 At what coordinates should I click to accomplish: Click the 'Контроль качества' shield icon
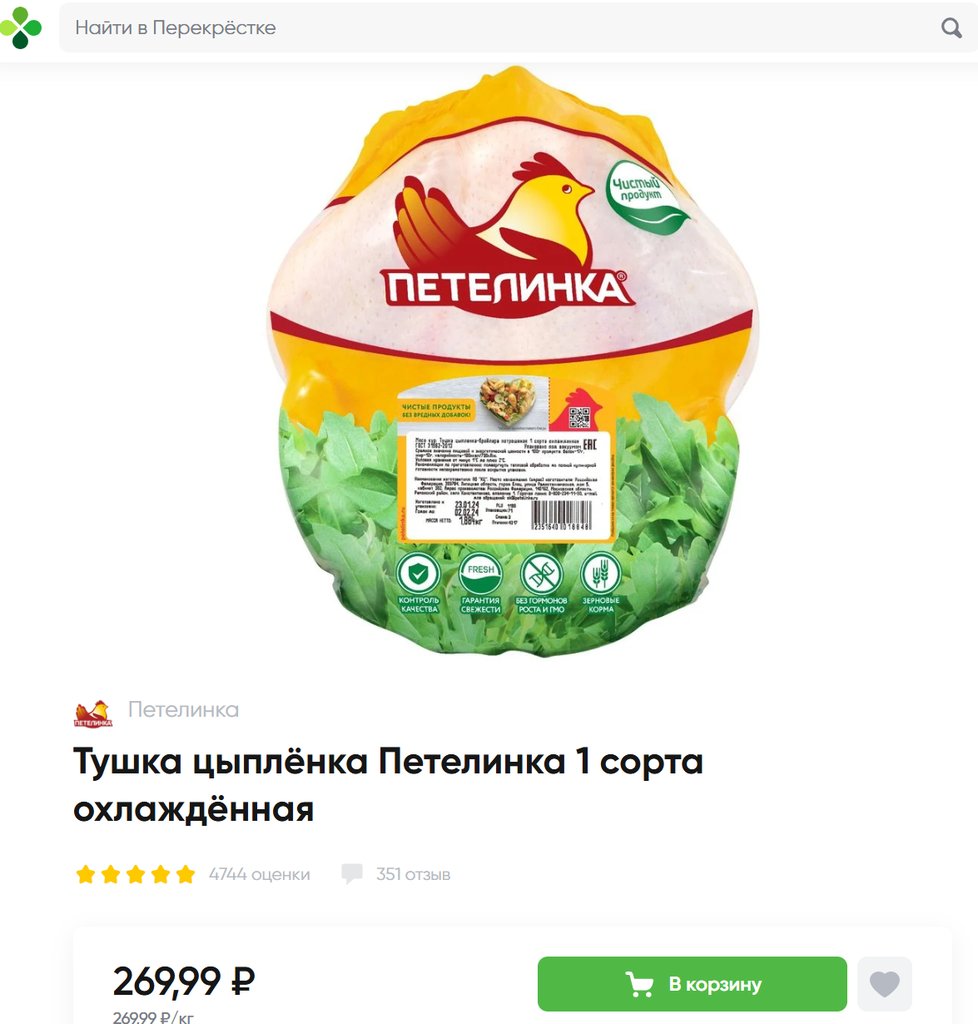click(418, 583)
